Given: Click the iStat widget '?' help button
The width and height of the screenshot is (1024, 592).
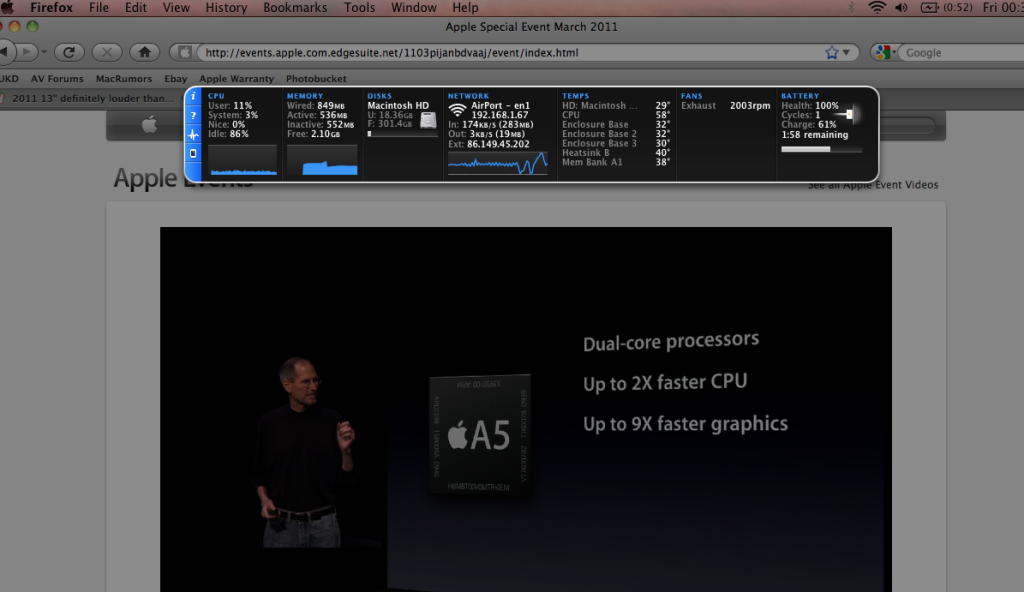Looking at the screenshot, I should tap(193, 115).
